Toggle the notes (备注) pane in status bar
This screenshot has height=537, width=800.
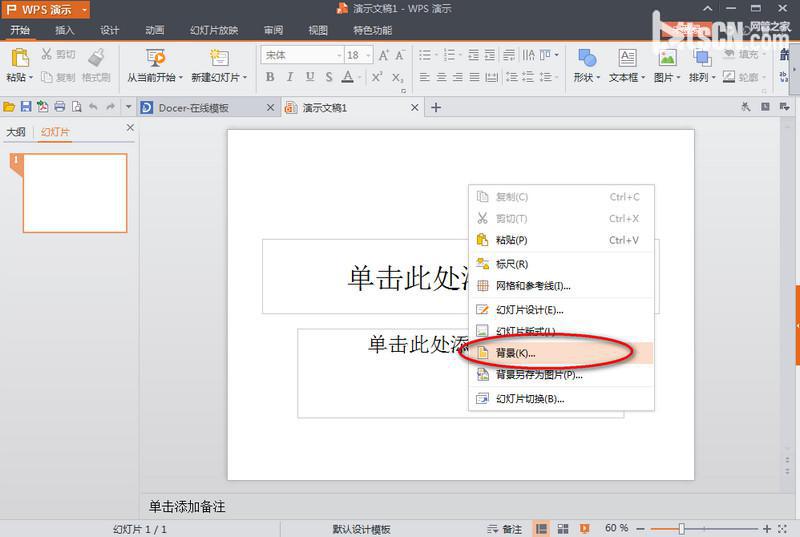coord(505,528)
